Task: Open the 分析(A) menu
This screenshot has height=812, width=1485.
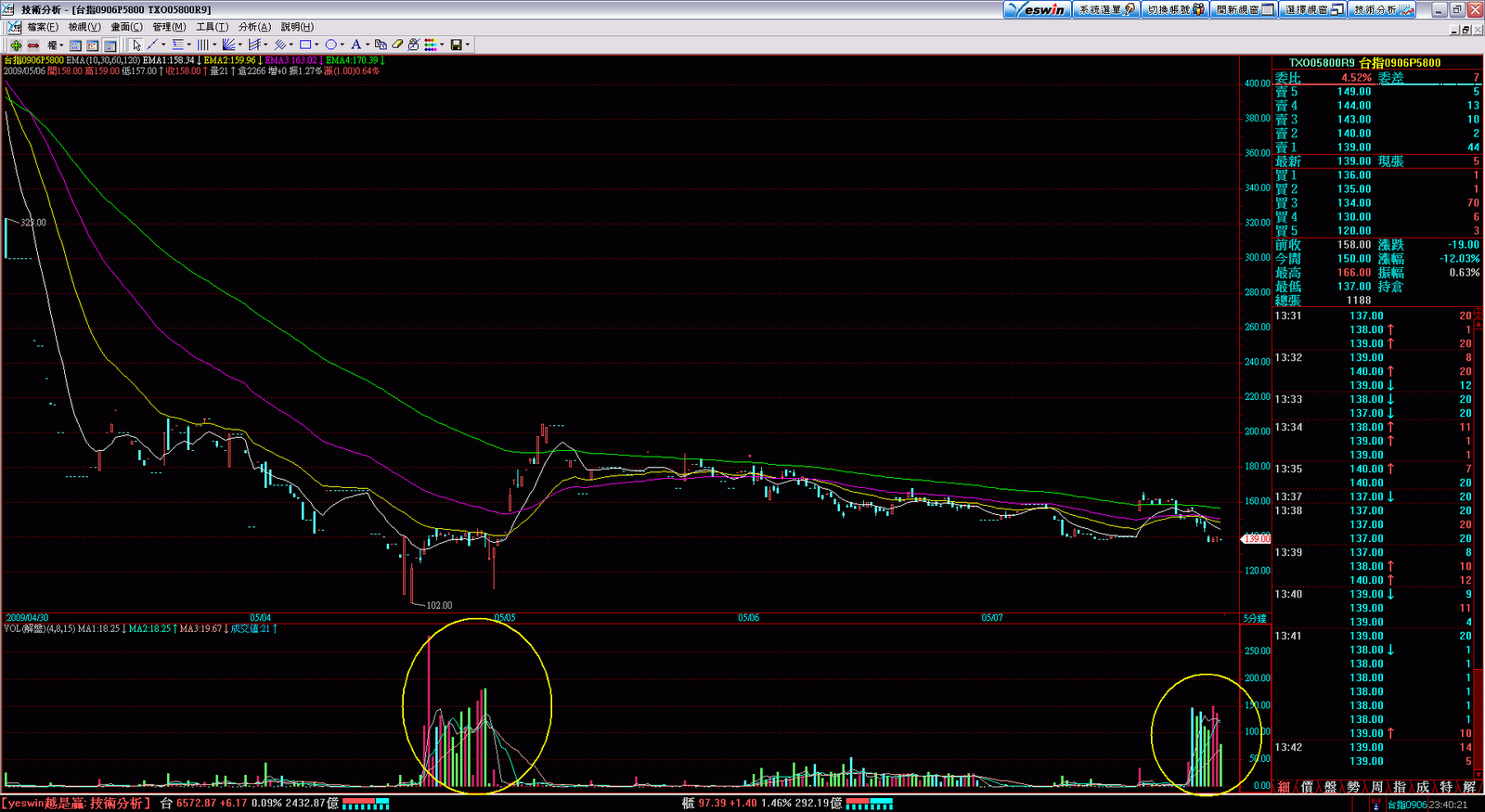Action: pyautogui.click(x=255, y=27)
